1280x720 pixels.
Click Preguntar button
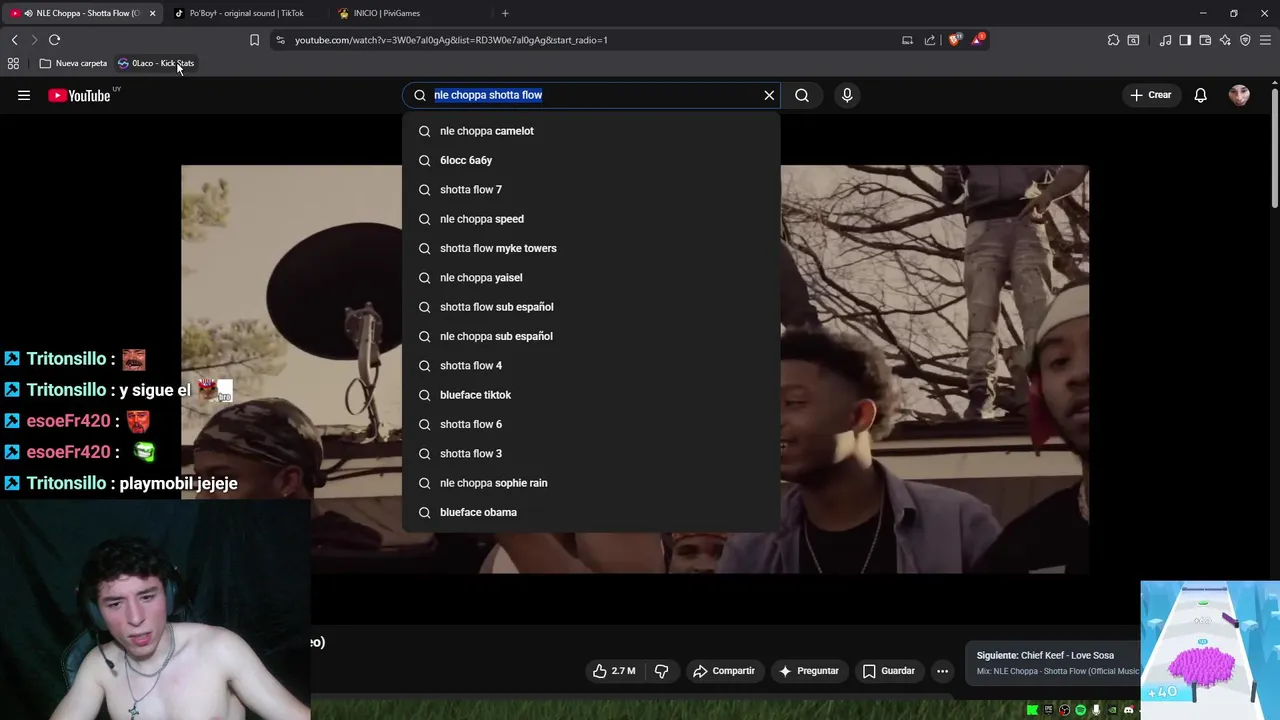pos(809,671)
